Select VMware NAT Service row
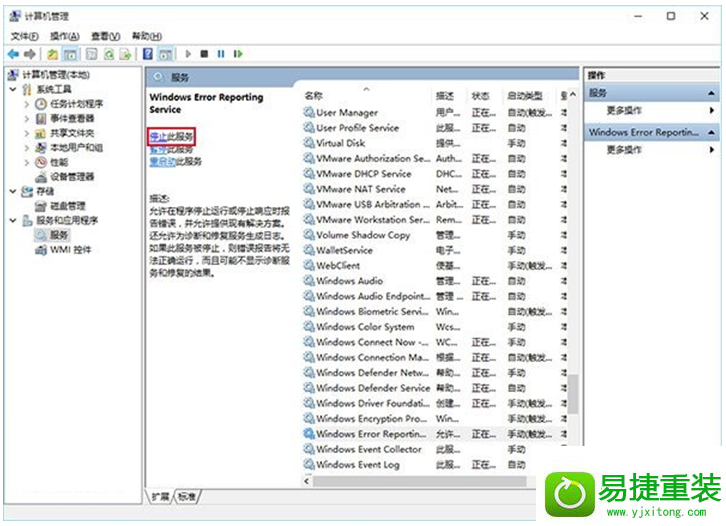Screen dimensions: 726x526 [x=434, y=189]
